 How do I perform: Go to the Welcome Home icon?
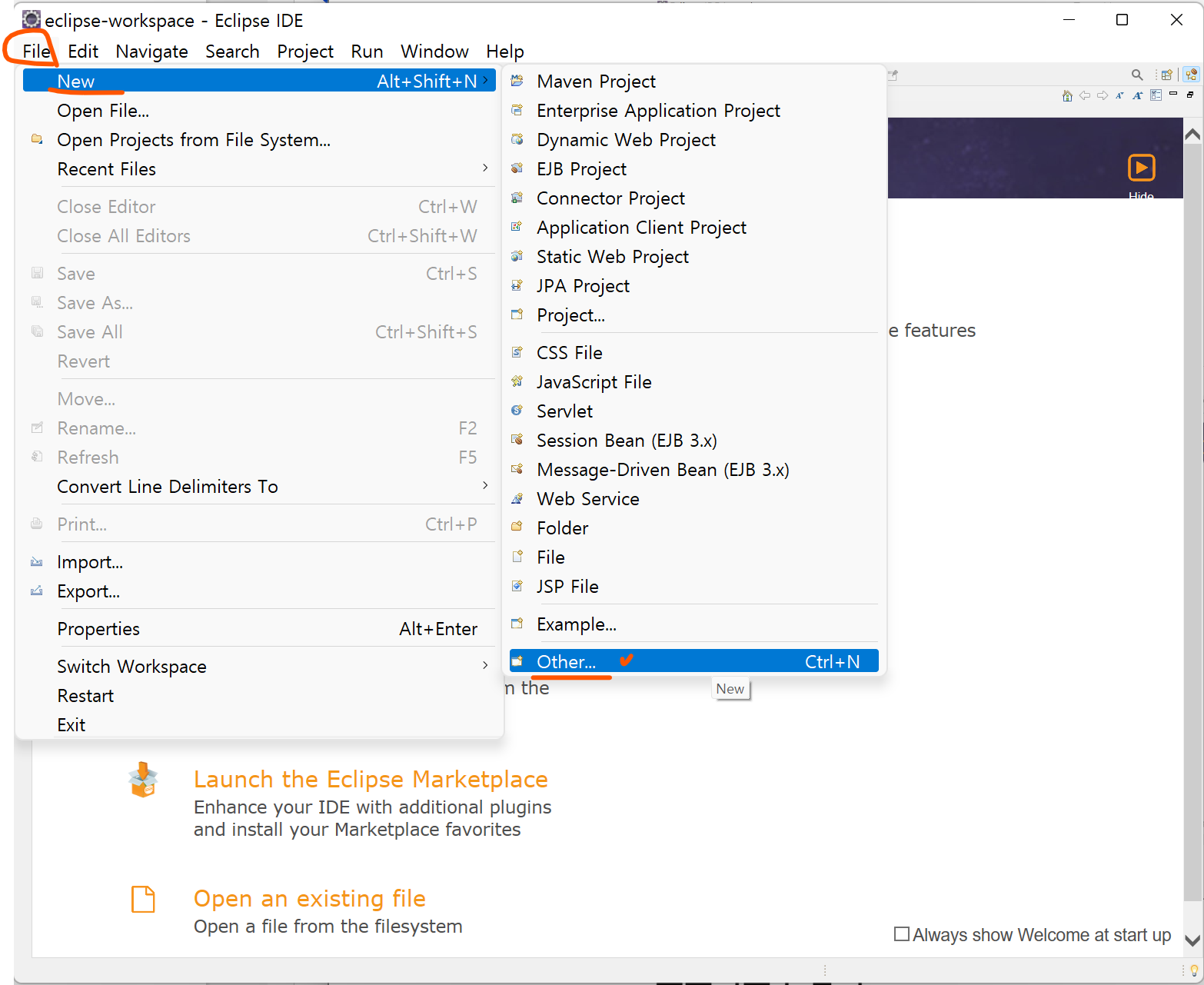tap(1067, 95)
